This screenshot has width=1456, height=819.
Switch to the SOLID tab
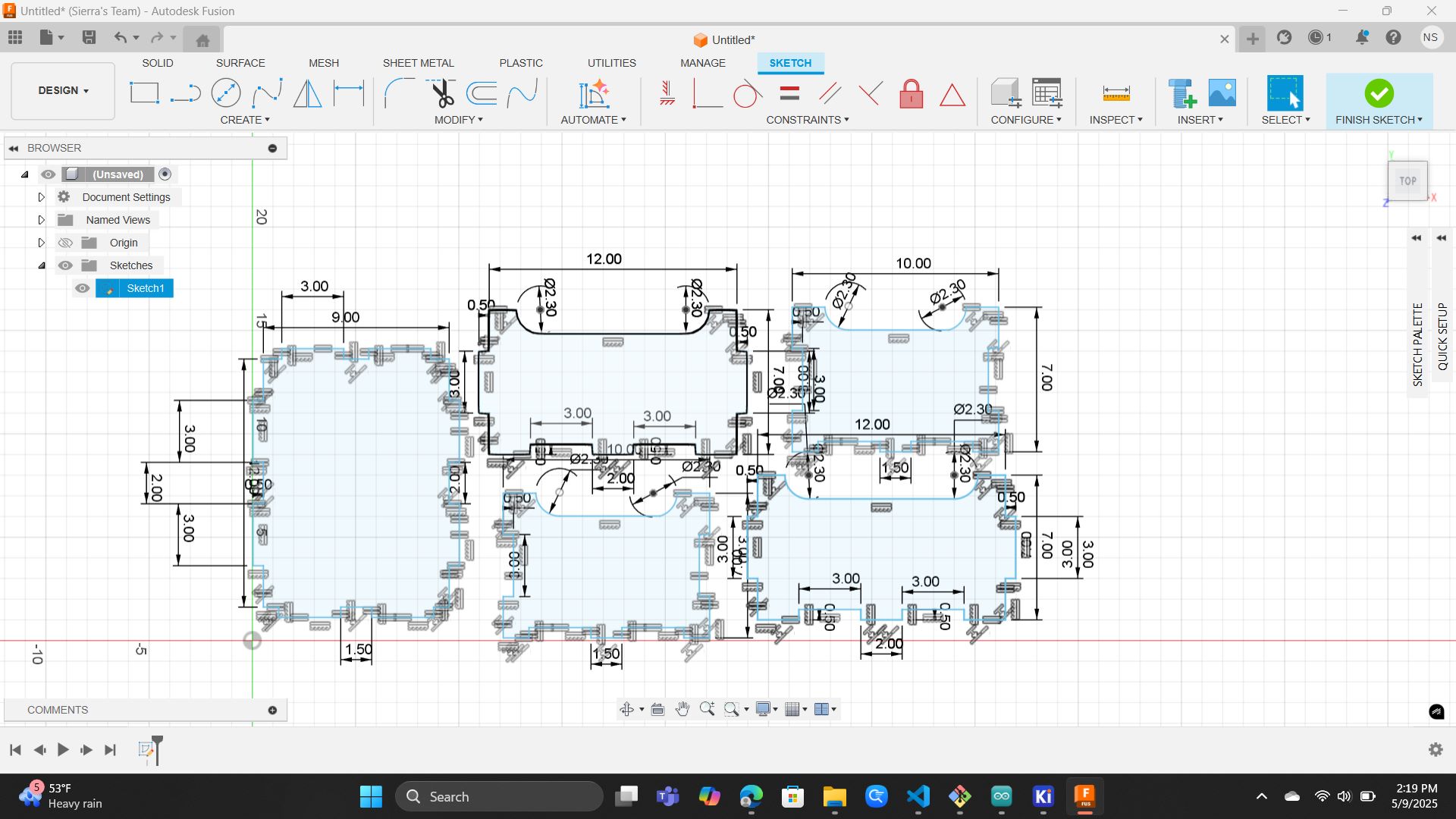coord(158,63)
